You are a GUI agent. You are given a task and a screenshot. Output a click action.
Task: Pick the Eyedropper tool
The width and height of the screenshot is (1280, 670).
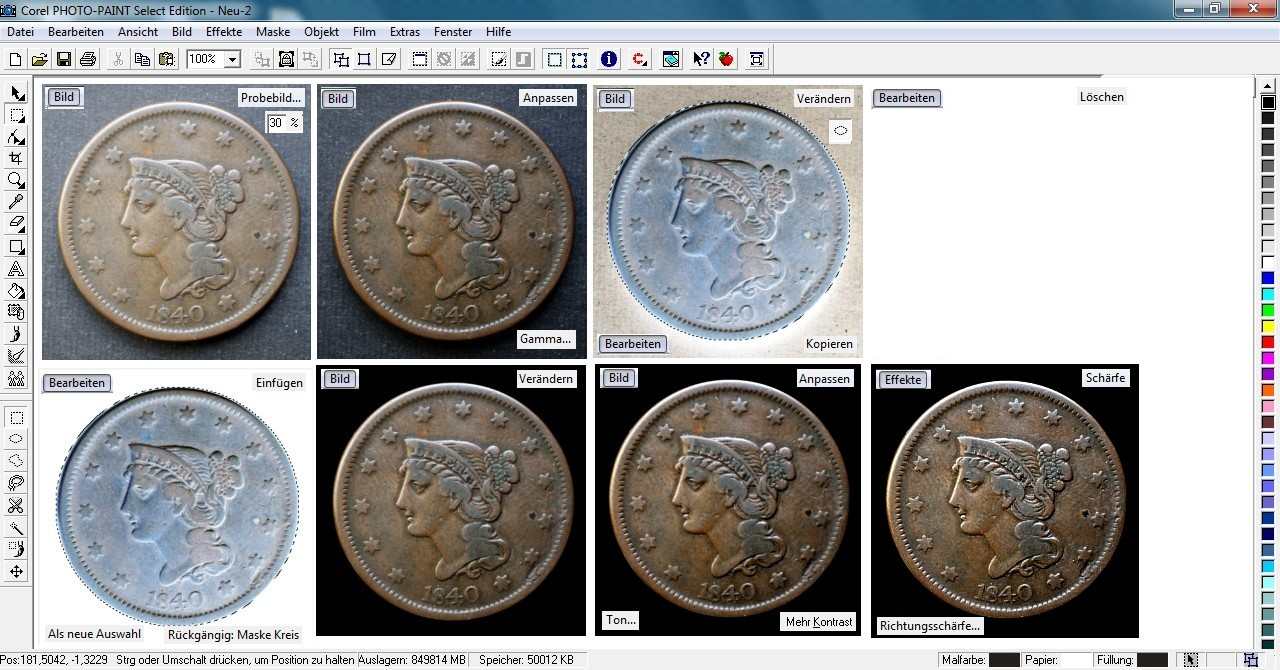[16, 202]
